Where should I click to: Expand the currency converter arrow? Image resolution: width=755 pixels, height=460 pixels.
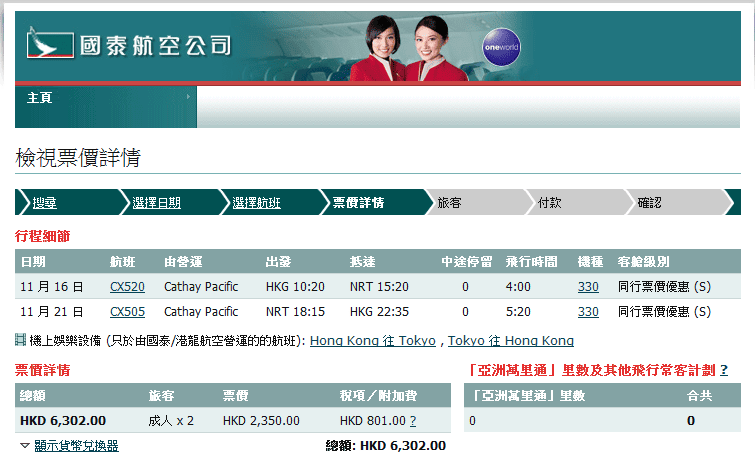click(24, 445)
